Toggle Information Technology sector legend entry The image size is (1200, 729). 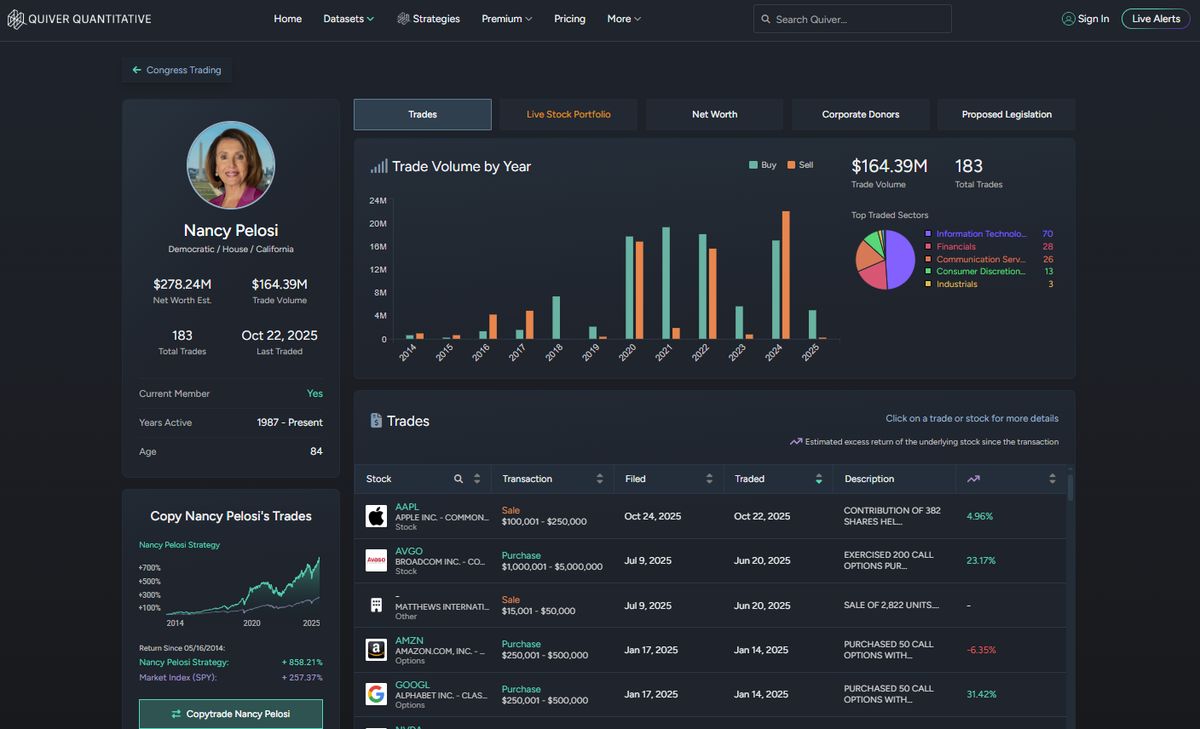[980, 234]
